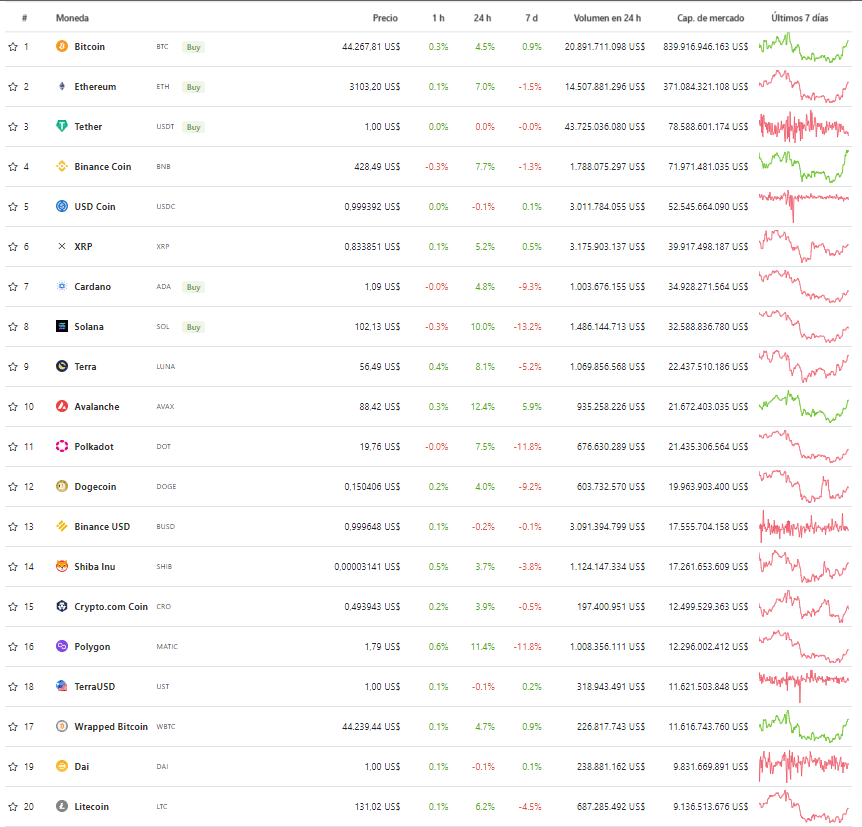Click the Tether logo icon
862x827 pixels.
(x=62, y=126)
